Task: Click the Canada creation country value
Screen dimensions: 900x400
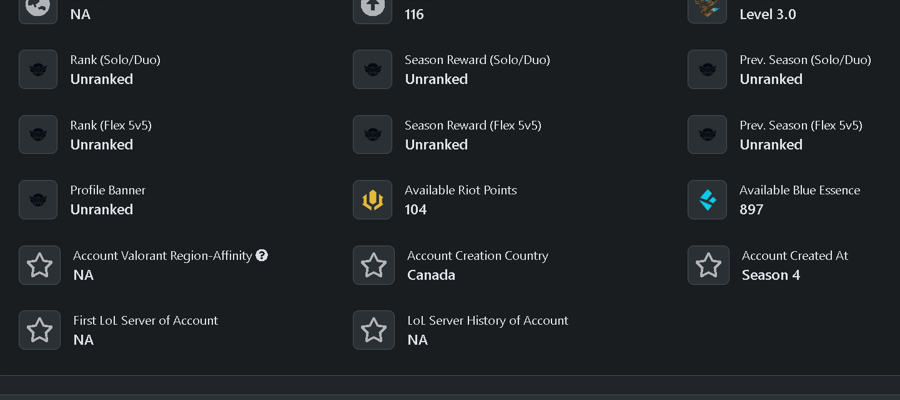Action: point(431,275)
